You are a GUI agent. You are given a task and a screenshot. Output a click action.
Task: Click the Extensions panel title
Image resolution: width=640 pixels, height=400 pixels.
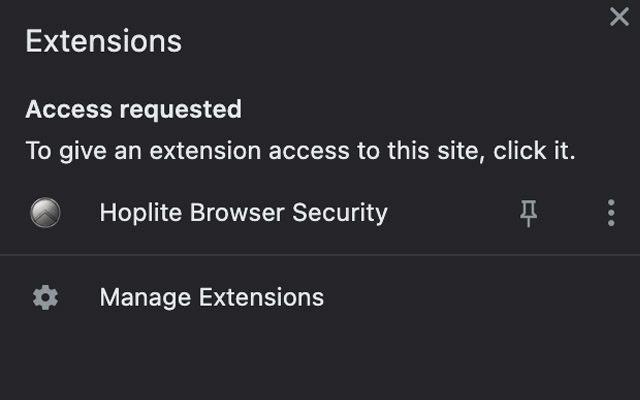click(103, 41)
